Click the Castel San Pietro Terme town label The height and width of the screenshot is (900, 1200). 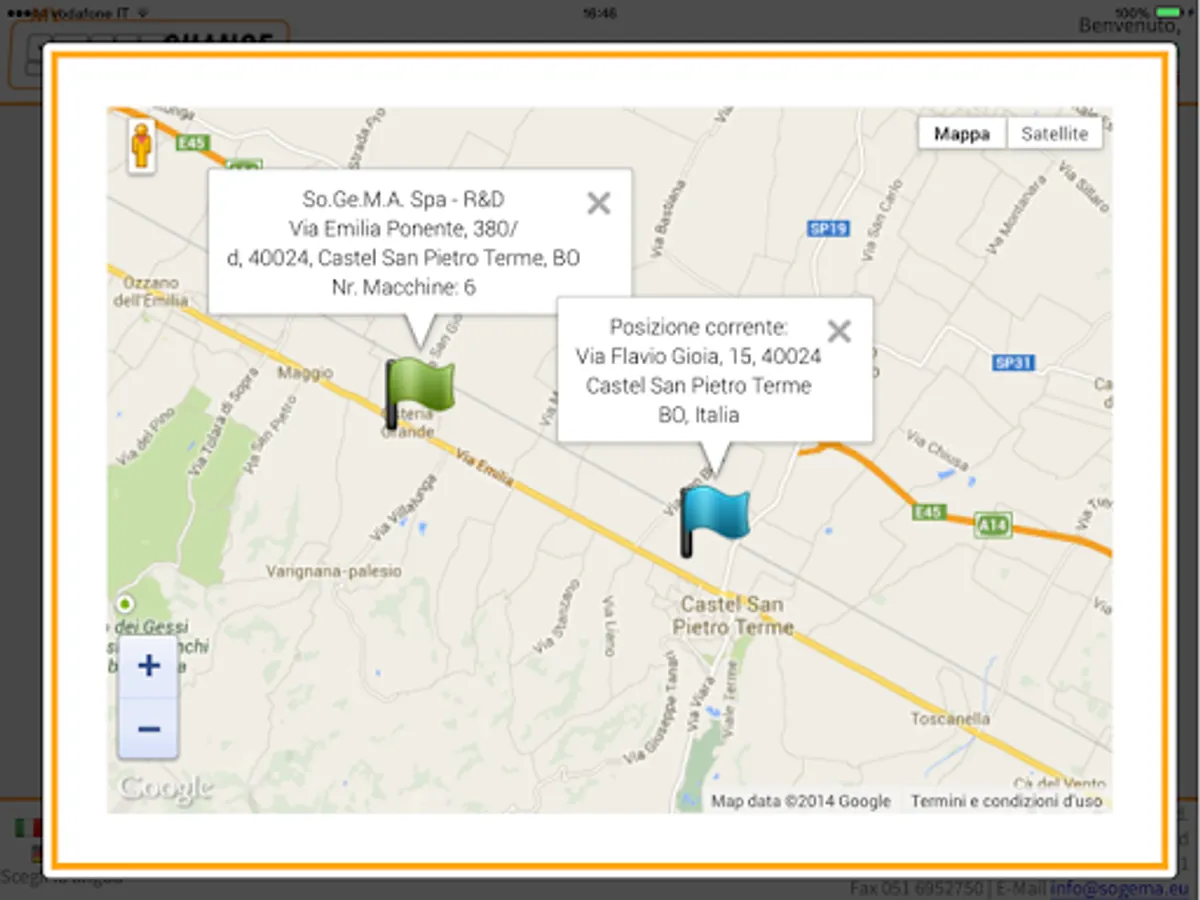point(733,616)
